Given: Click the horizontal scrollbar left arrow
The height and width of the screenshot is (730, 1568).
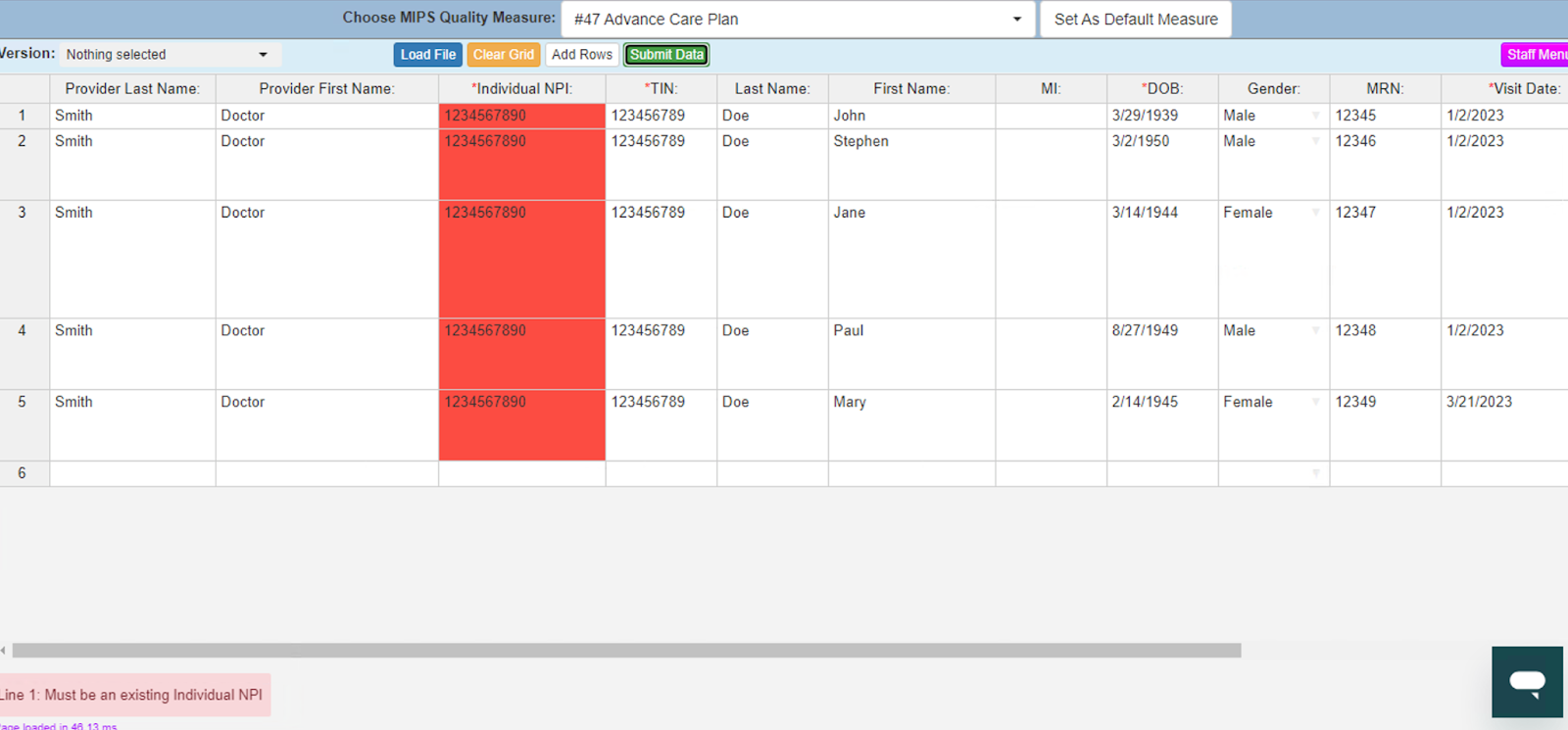Looking at the screenshot, I should 4,651.
